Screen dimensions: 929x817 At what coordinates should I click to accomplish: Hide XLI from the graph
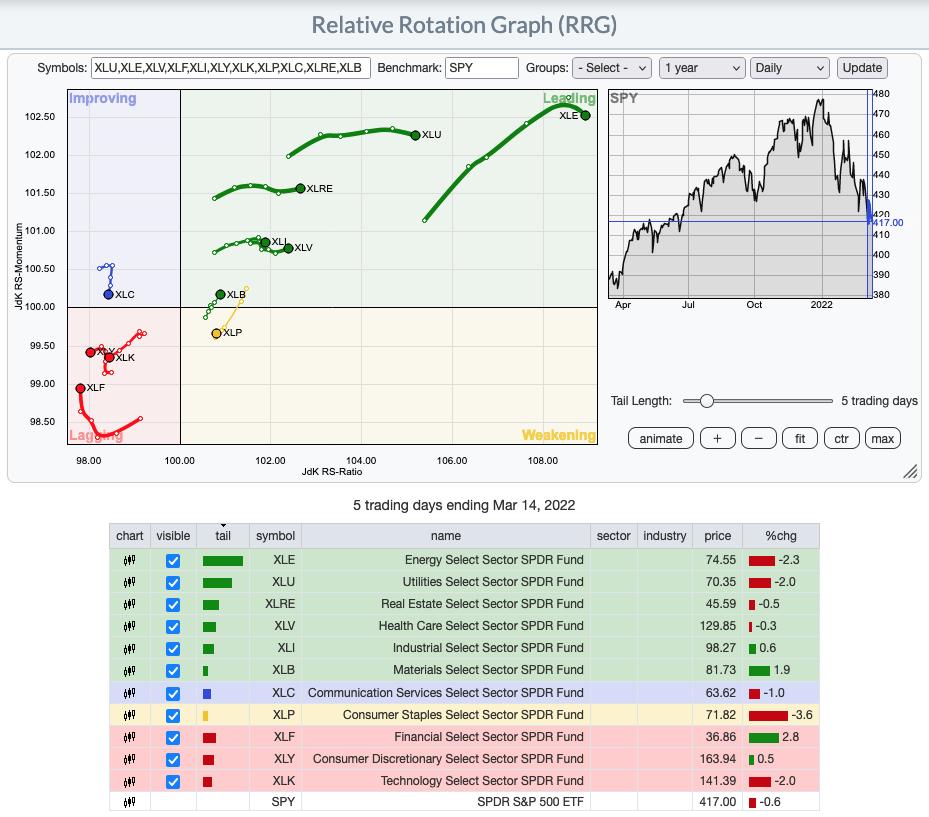pos(173,648)
